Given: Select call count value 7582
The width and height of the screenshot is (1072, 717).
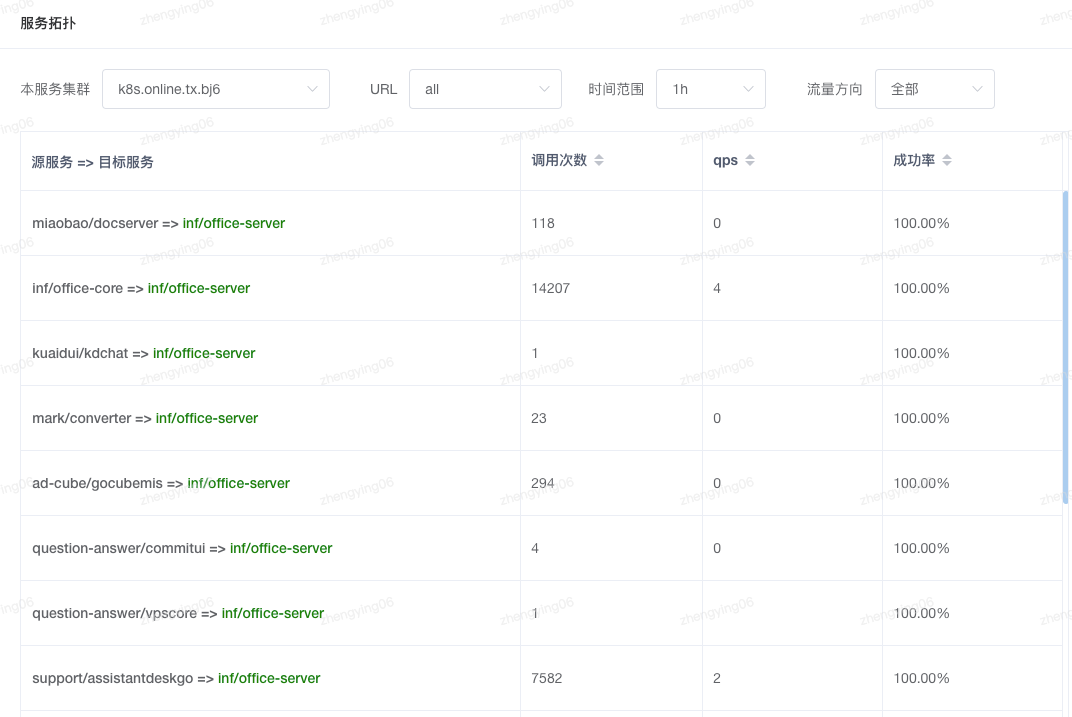Looking at the screenshot, I should pos(546,678).
